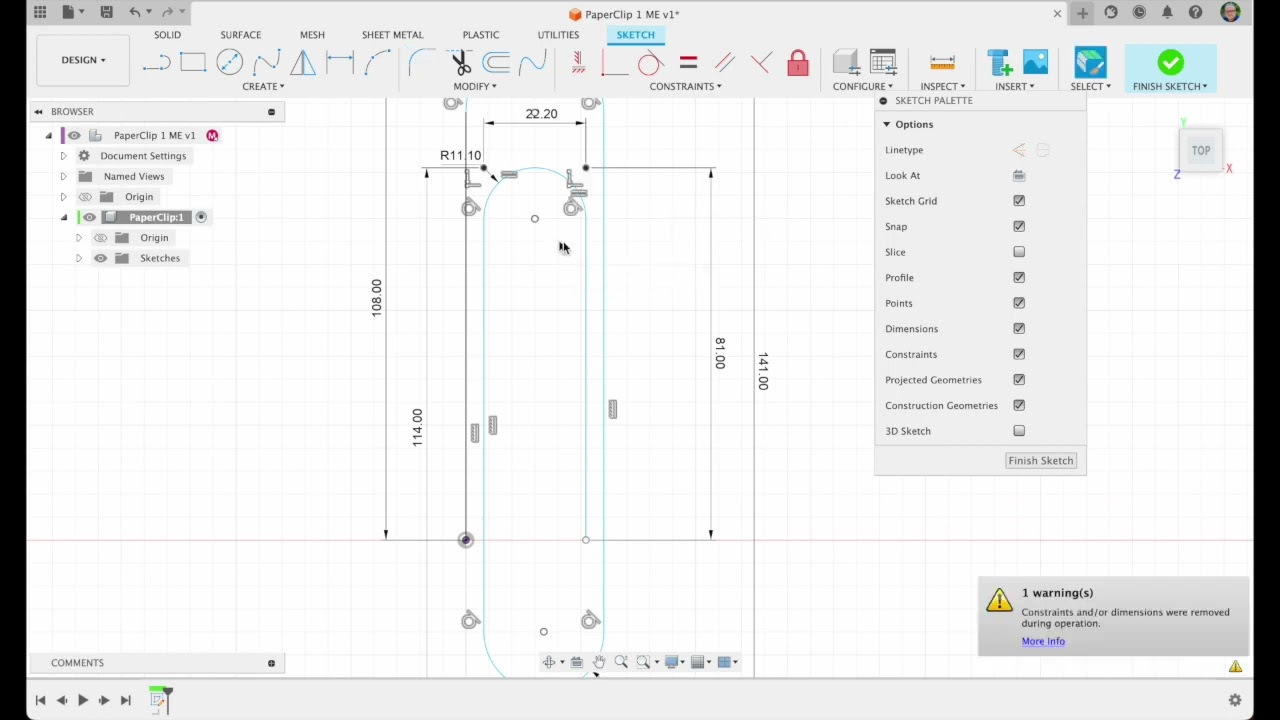Click the Zoom magnifier icon in navigation bar

[621, 662]
